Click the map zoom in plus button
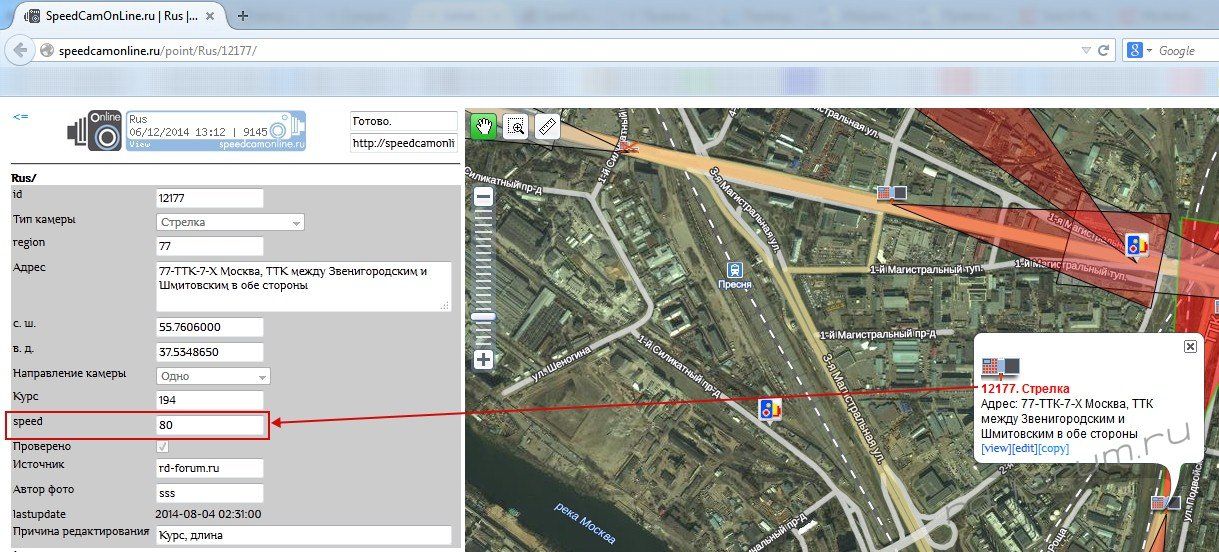1219x552 pixels. (x=483, y=359)
